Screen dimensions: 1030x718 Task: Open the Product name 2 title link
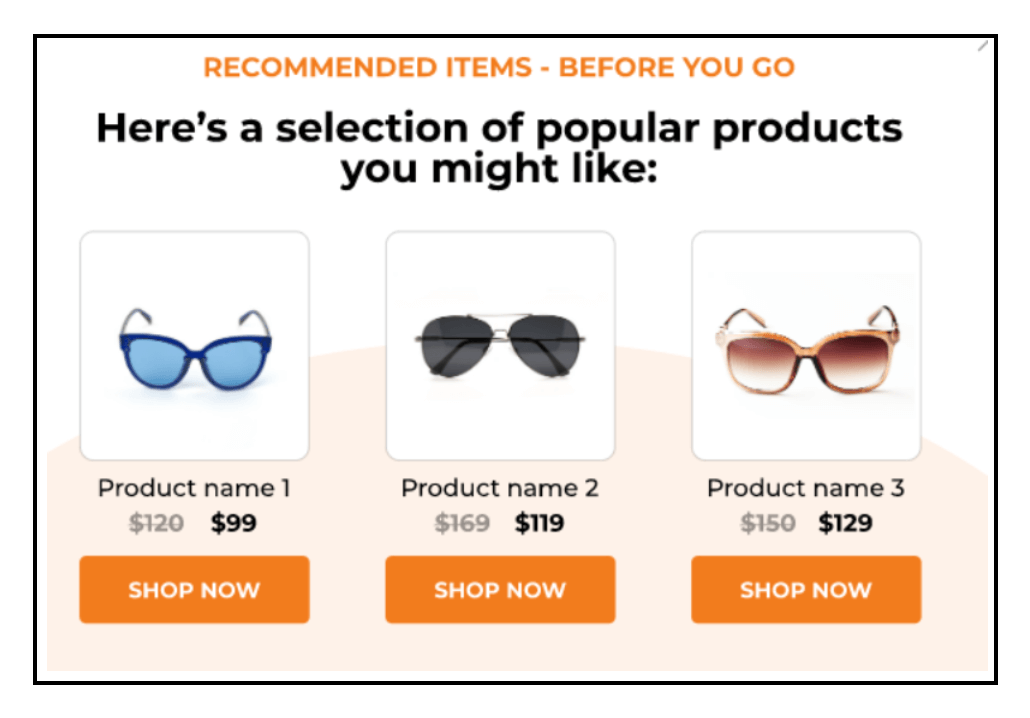coord(500,488)
